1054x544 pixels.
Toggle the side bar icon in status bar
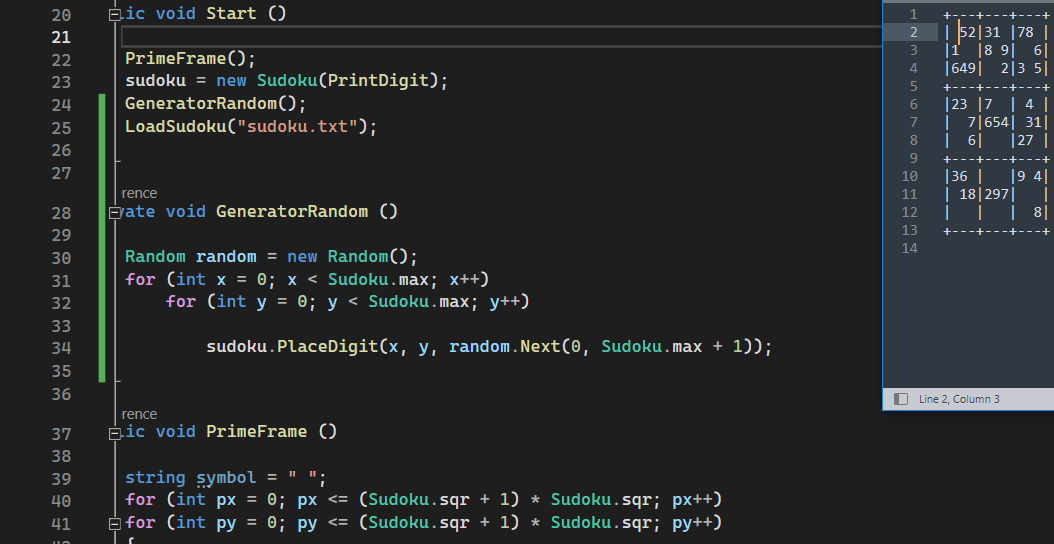pyautogui.click(x=901, y=399)
